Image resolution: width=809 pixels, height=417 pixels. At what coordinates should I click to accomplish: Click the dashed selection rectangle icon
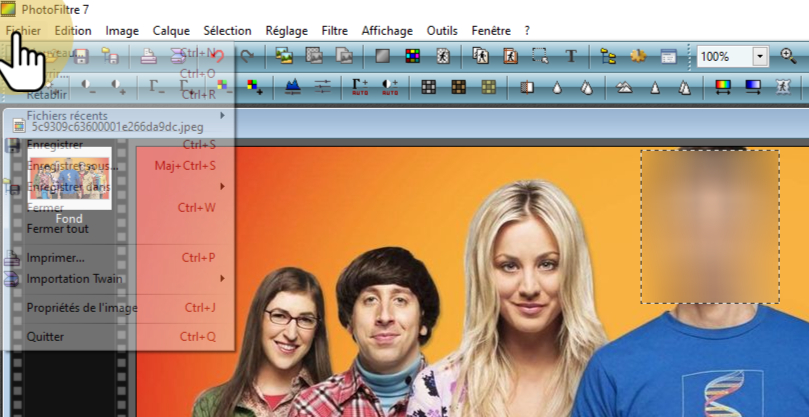(x=540, y=56)
